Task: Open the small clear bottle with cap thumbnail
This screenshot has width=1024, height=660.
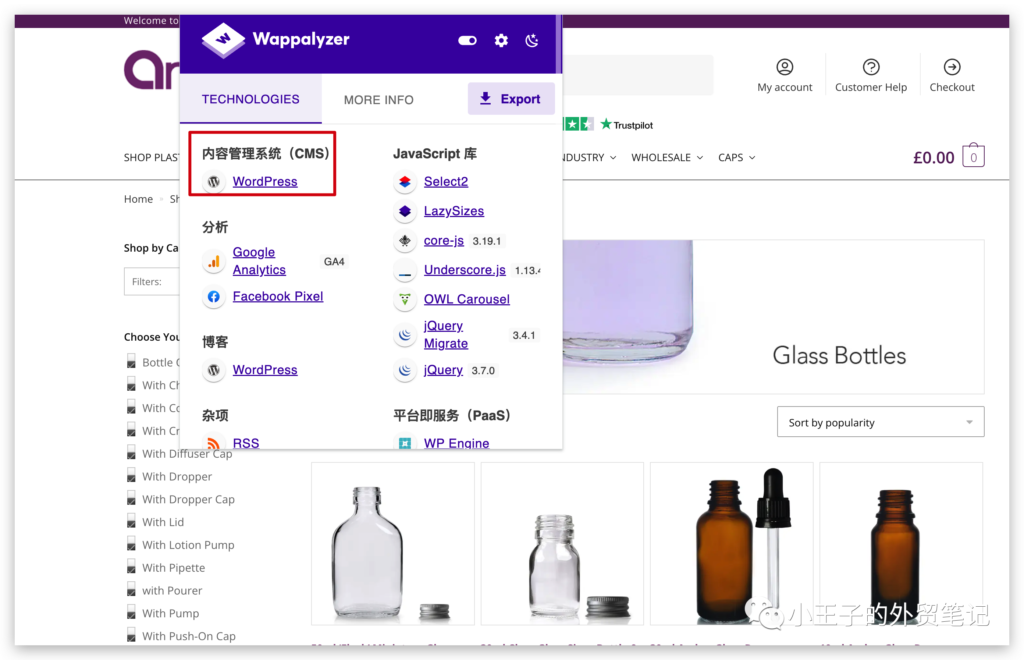Action: (562, 543)
